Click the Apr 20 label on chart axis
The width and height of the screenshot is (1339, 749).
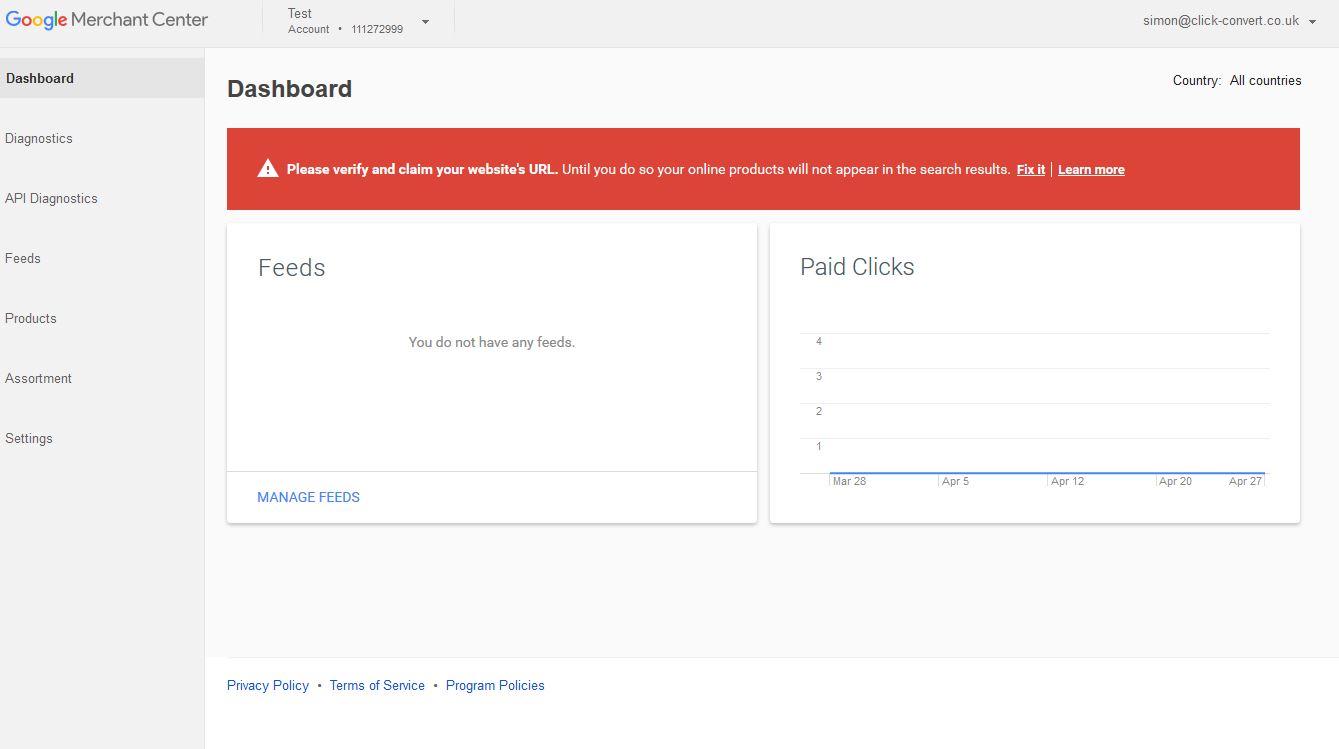click(x=1175, y=482)
